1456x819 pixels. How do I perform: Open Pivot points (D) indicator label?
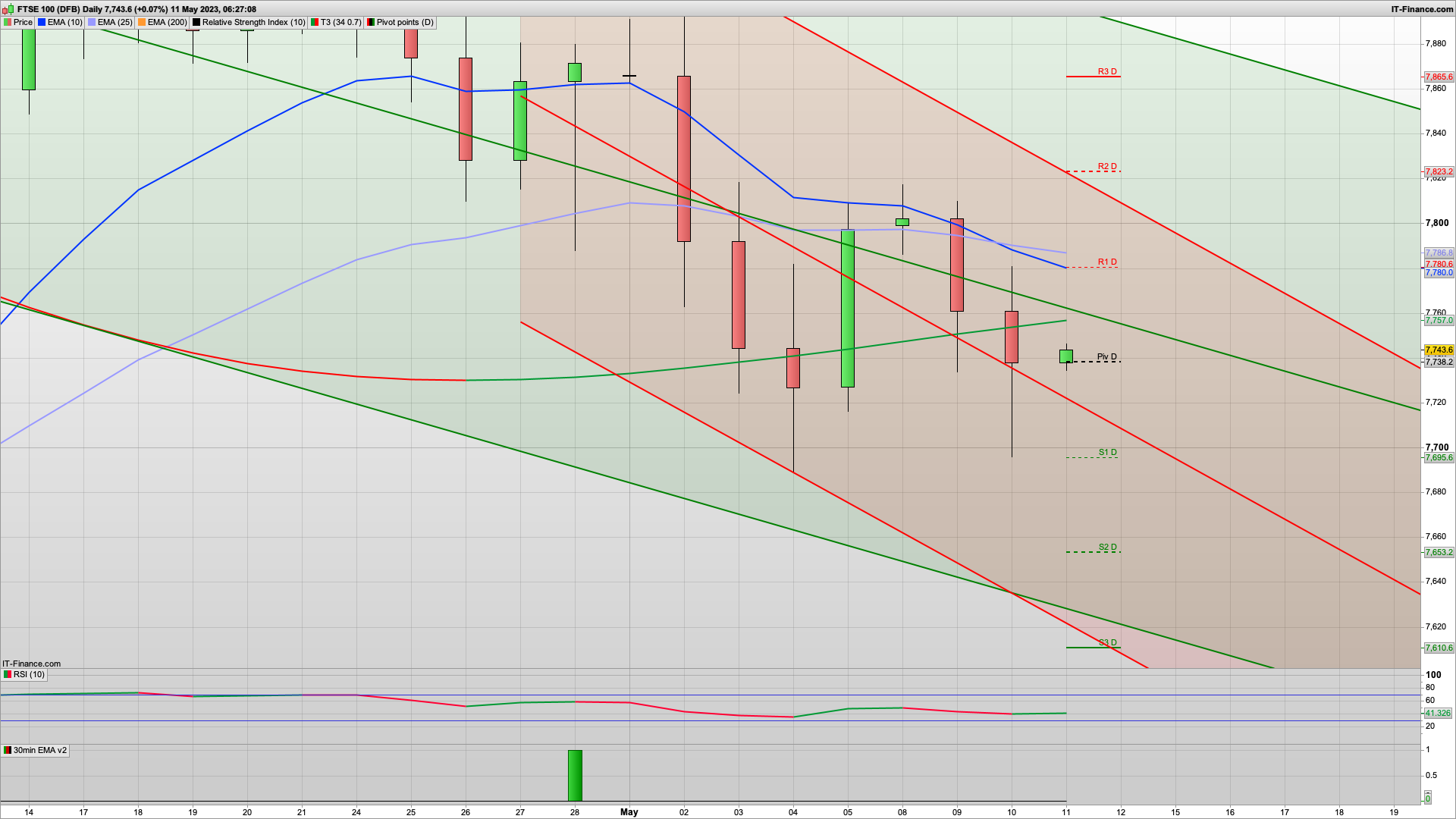coord(405,22)
